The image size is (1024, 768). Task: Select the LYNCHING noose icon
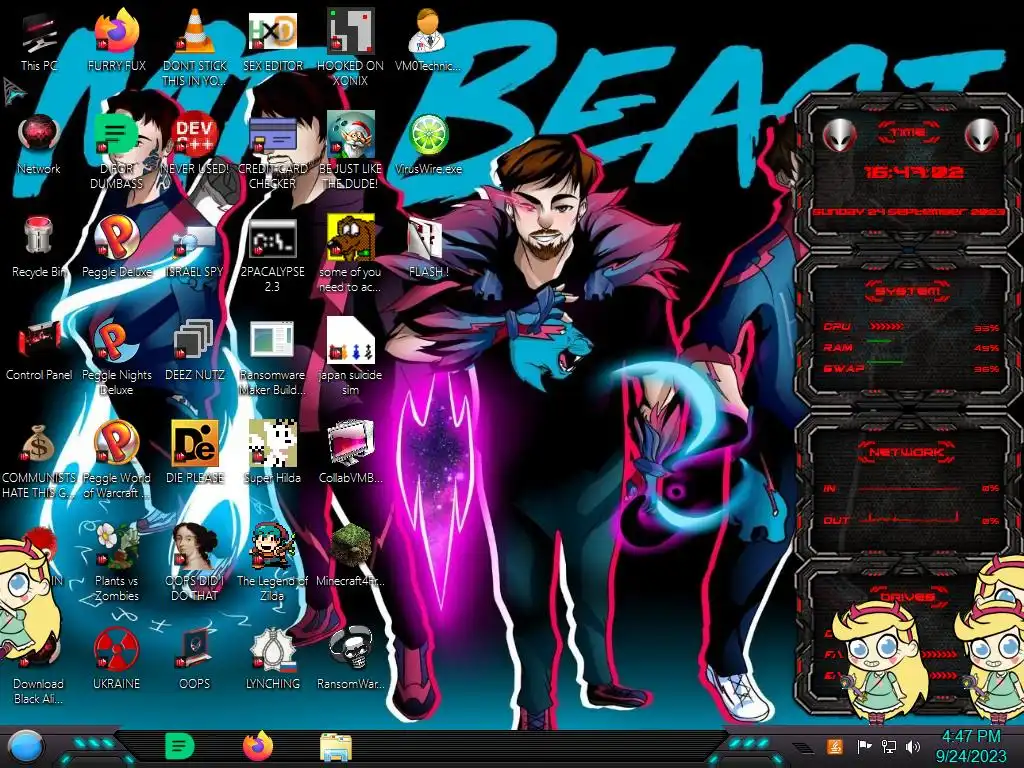click(272, 649)
